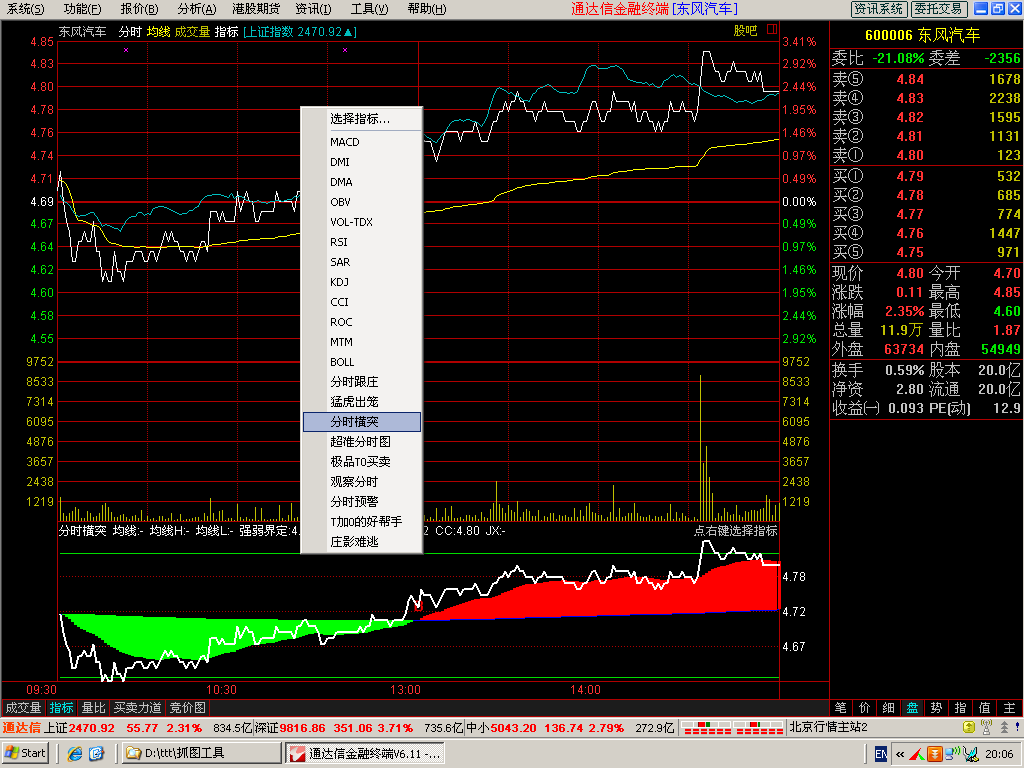This screenshot has height=768, width=1024.
Task: Switch to 竞价图 bottom tab
Action: pos(187,708)
